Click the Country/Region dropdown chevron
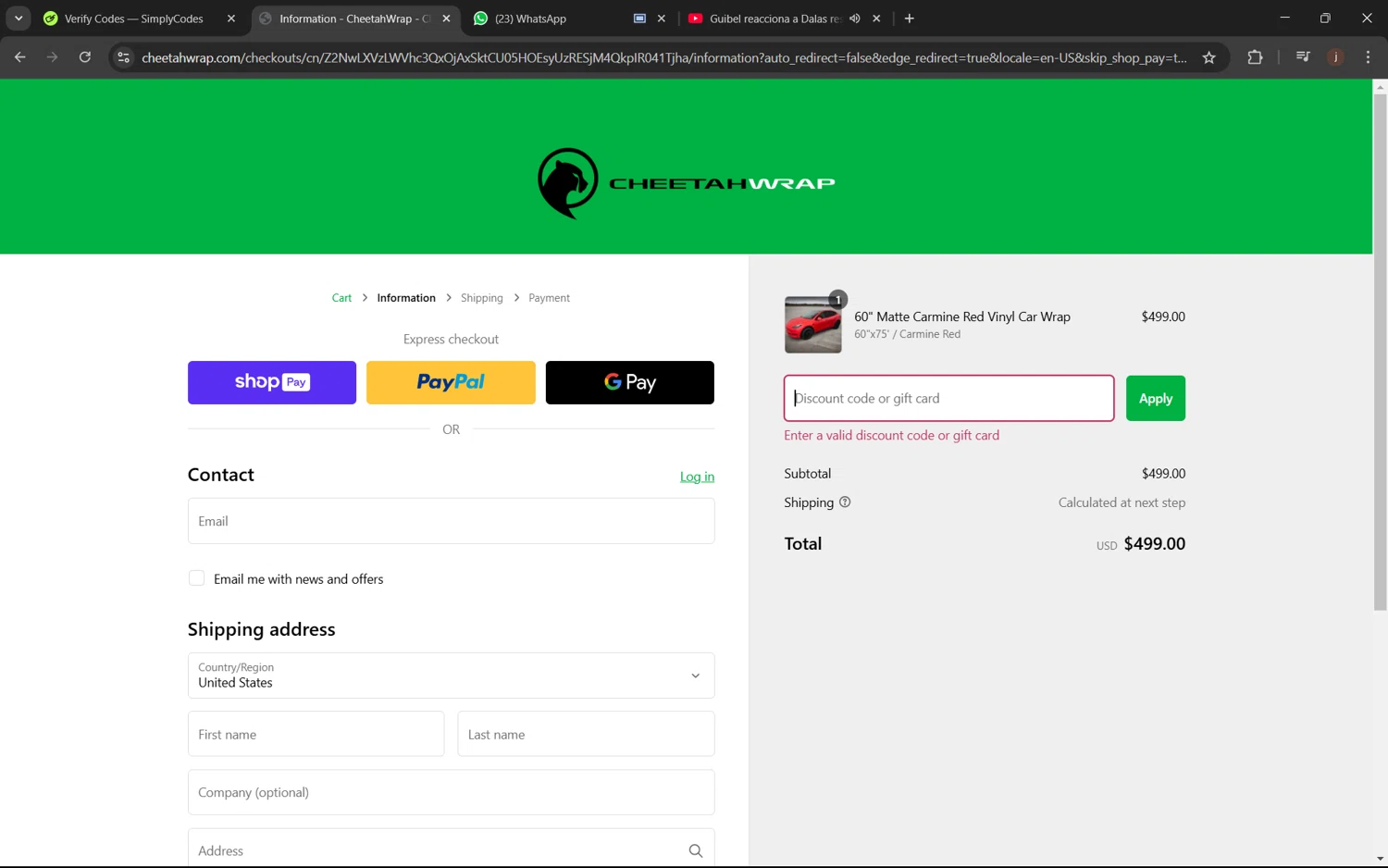The width and height of the screenshot is (1388, 868). [696, 676]
